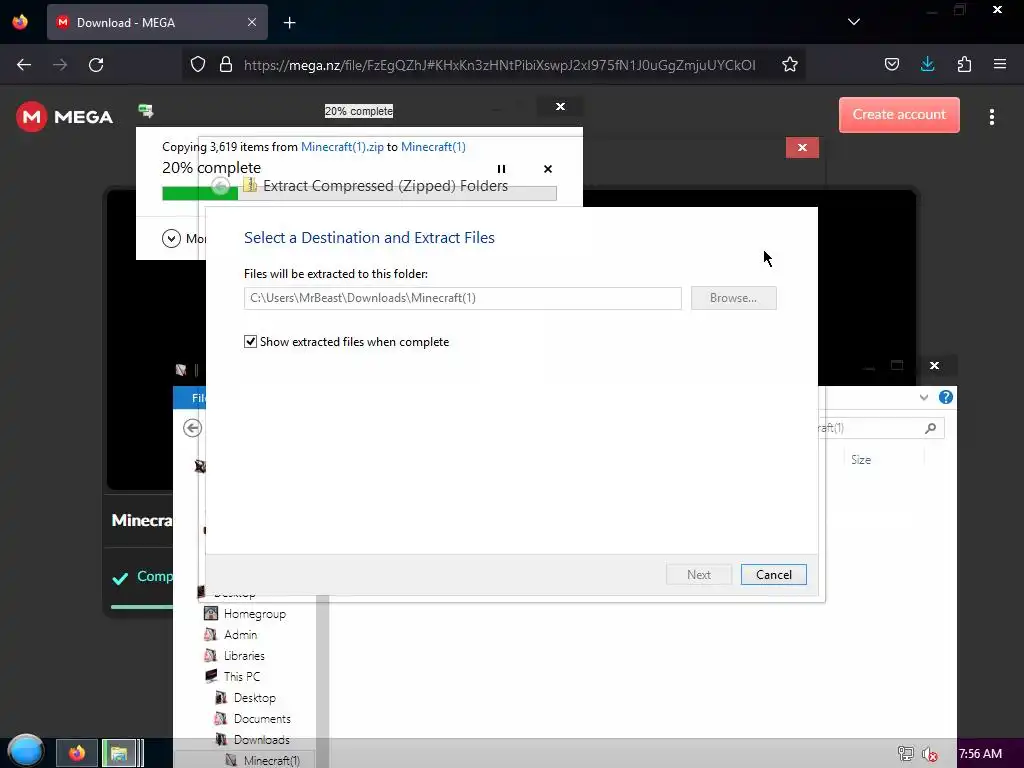Maximize the File Explorer window

coord(897,365)
